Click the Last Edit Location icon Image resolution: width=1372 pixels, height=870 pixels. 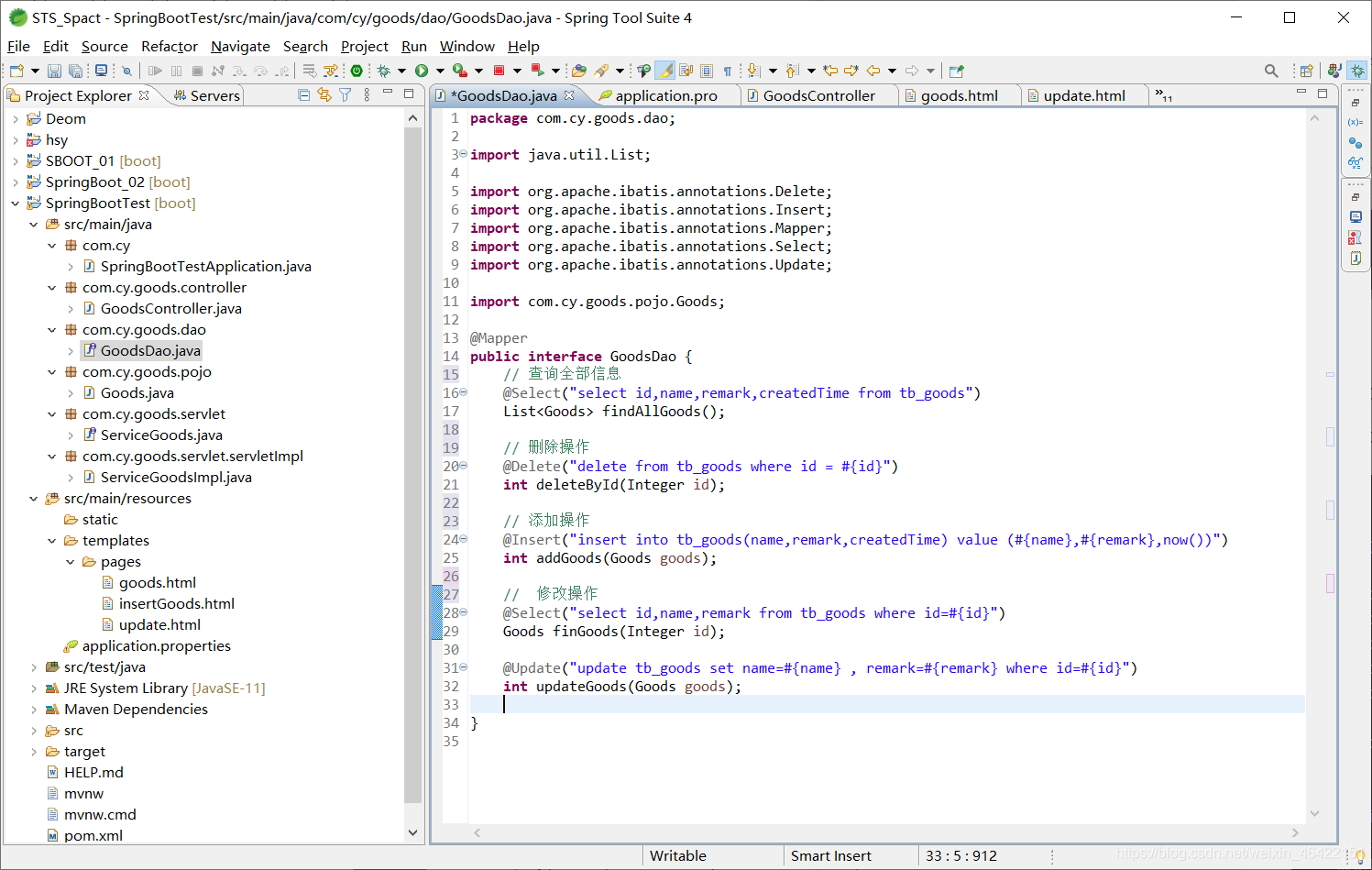(830, 71)
